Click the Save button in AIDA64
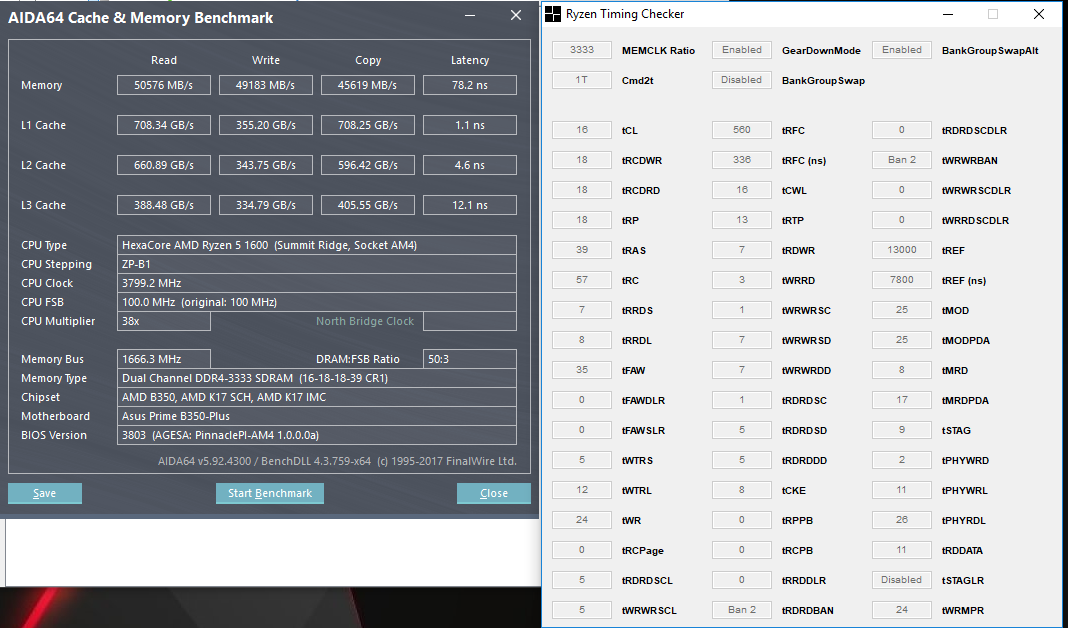This screenshot has width=1068, height=628. pyautogui.click(x=45, y=493)
